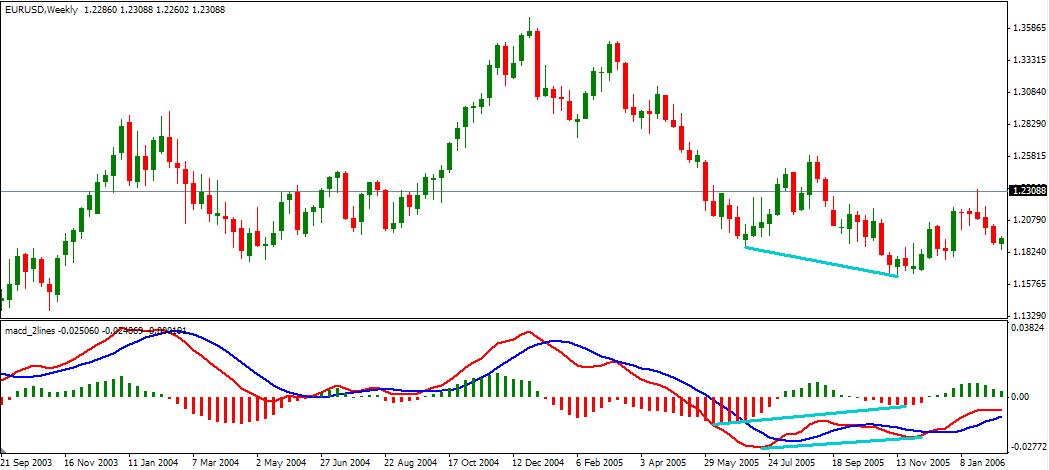Click the 12 Dec 2004 date label
Viewport: 1049px width, 470px height.
538,464
